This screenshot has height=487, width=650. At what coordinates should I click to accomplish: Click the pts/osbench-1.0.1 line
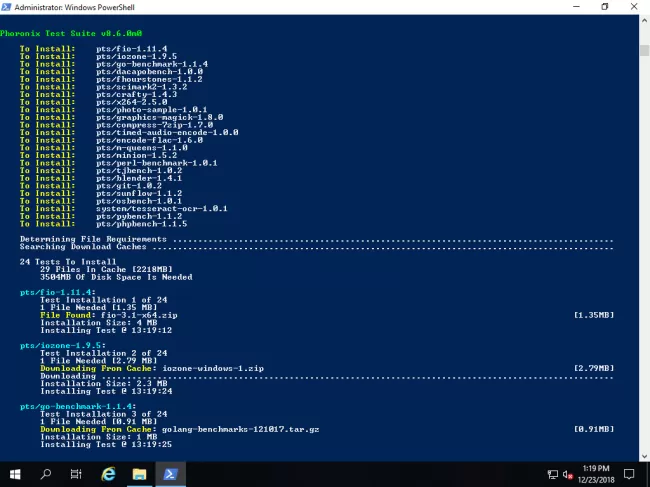[x=101, y=201]
